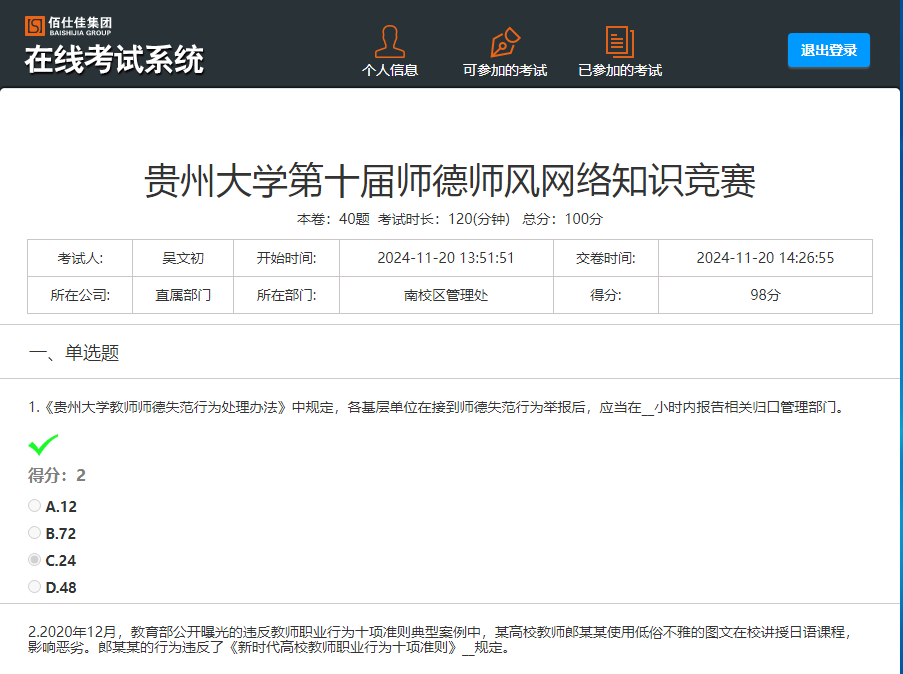The height and width of the screenshot is (674, 903).
Task: Click the start time 2024-11-20 13:51:51
Action: [x=446, y=258]
